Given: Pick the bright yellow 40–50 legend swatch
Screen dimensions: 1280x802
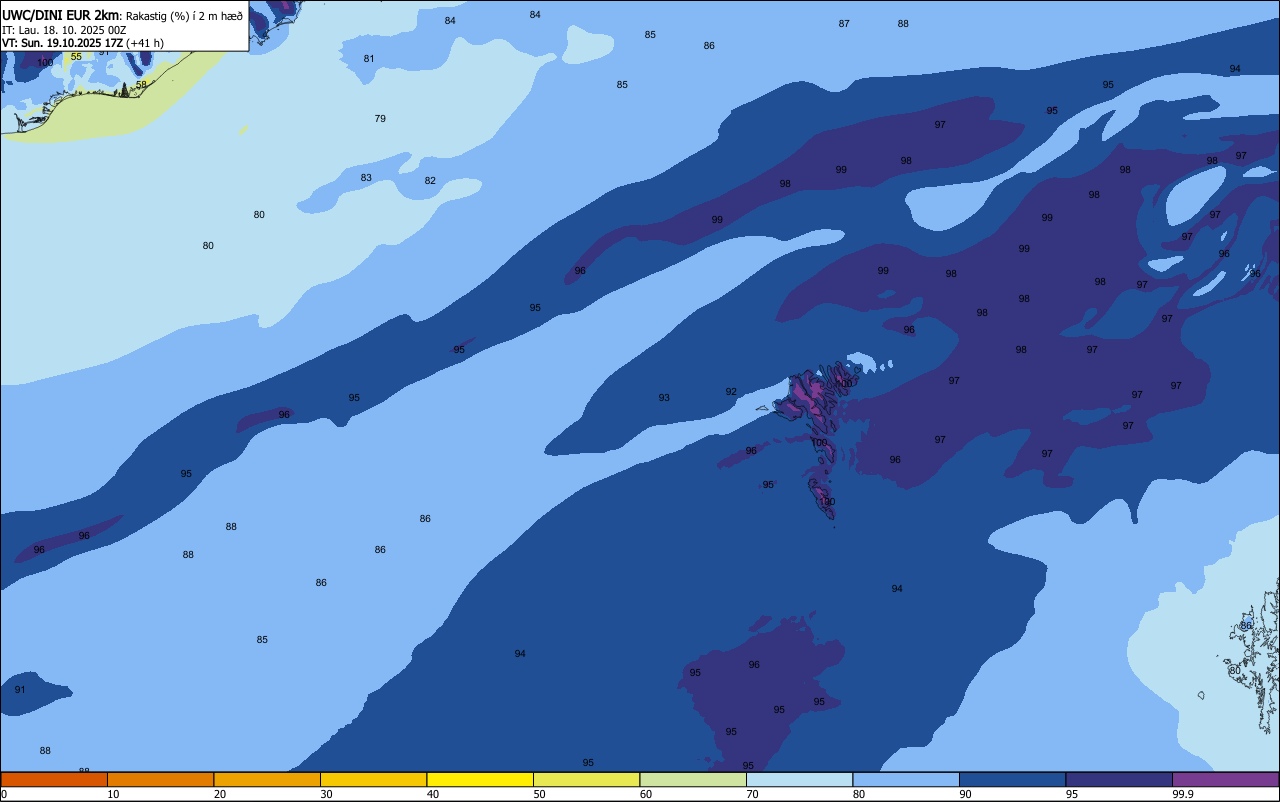Looking at the screenshot, I should pyautogui.click(x=480, y=779).
